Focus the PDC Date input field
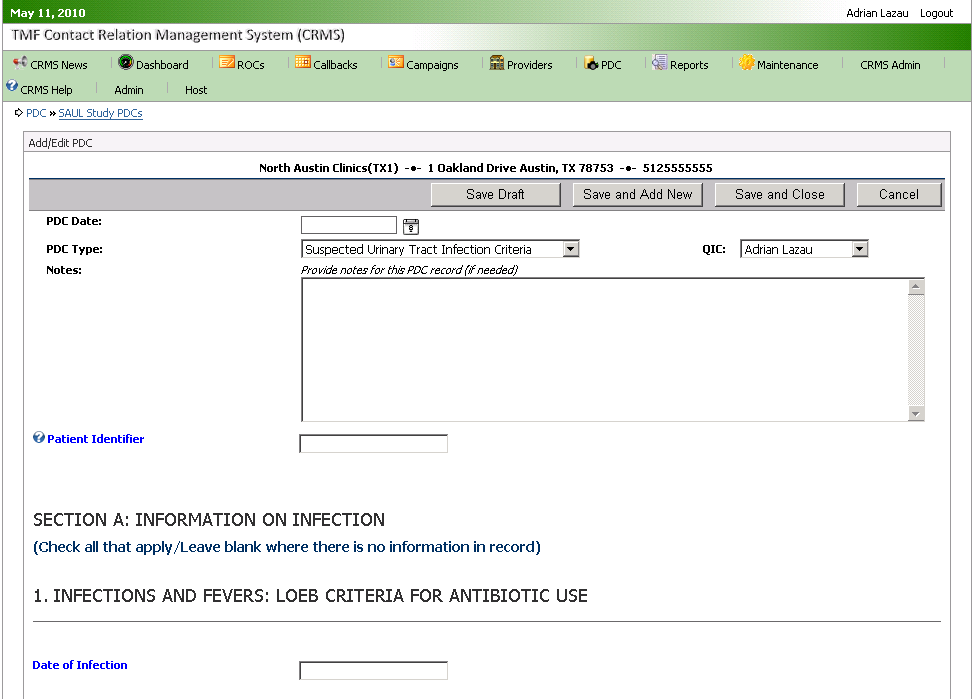Image resolution: width=975 pixels, height=699 pixels. tap(349, 225)
